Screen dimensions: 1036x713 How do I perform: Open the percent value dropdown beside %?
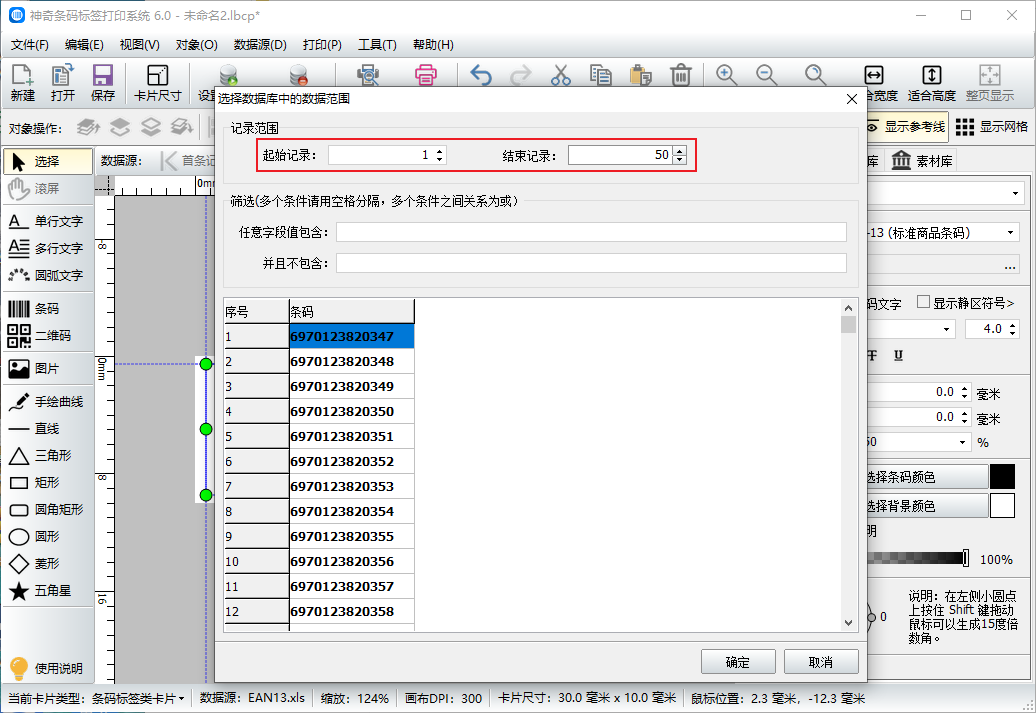(x=962, y=442)
